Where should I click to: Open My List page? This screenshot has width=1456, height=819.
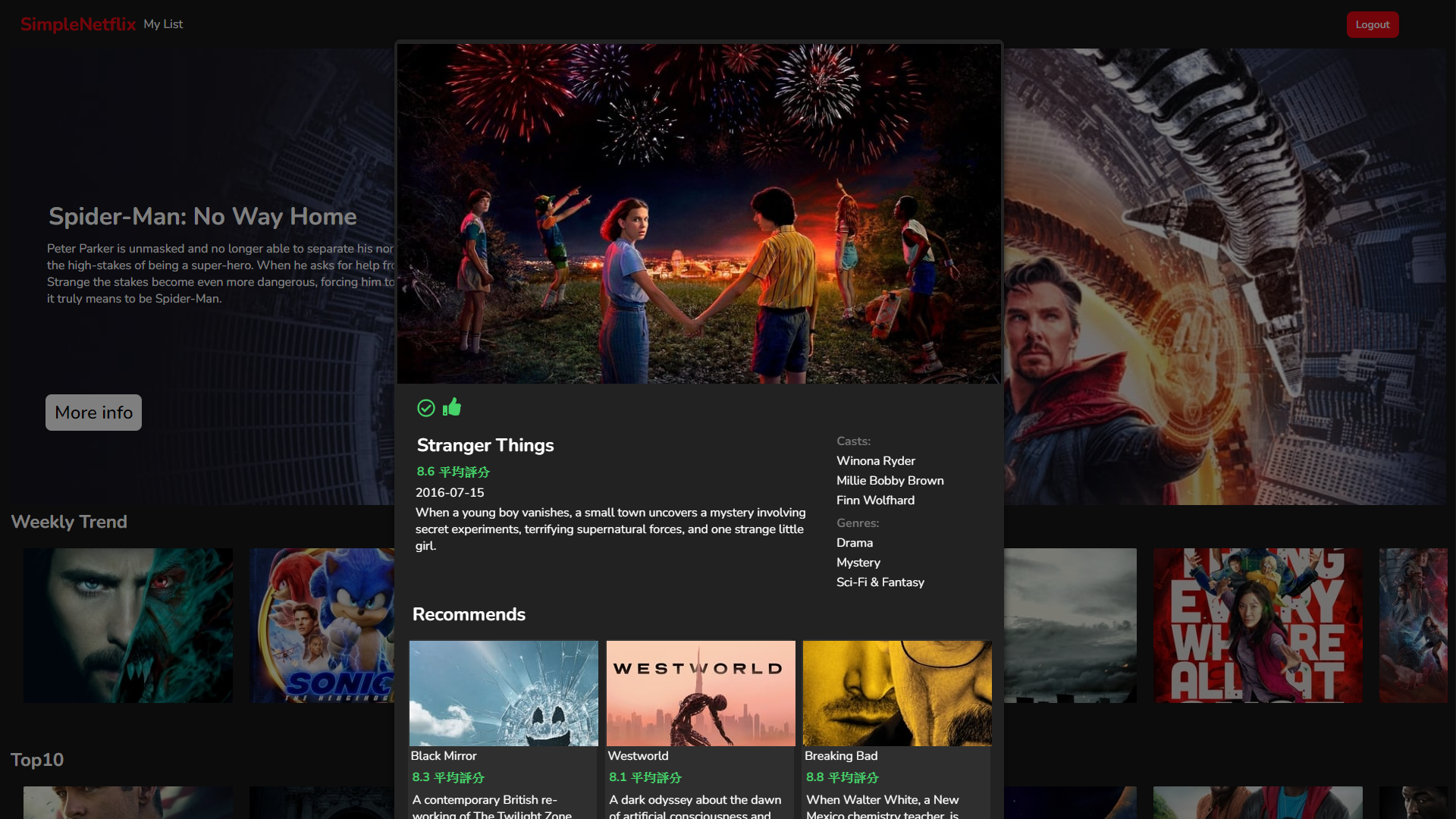point(163,24)
